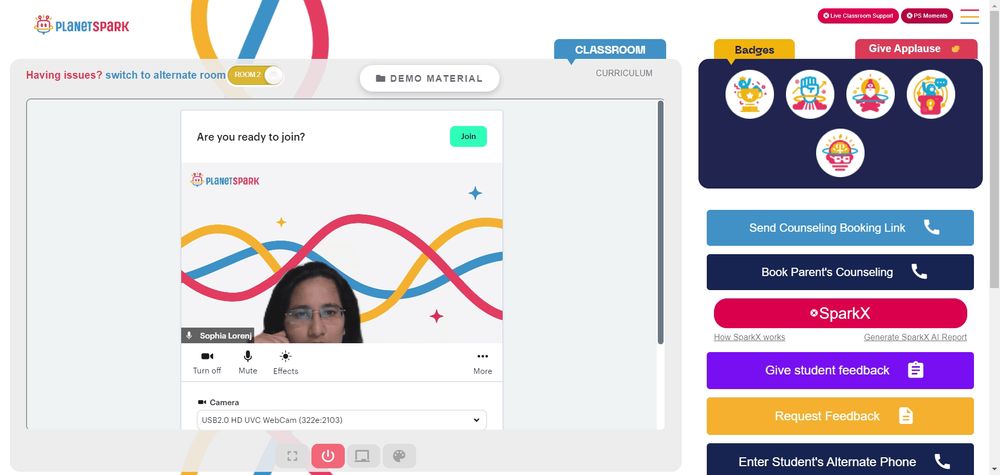The image size is (1000, 475).
Task: Award the meditating wizard badge
Action: (871, 94)
